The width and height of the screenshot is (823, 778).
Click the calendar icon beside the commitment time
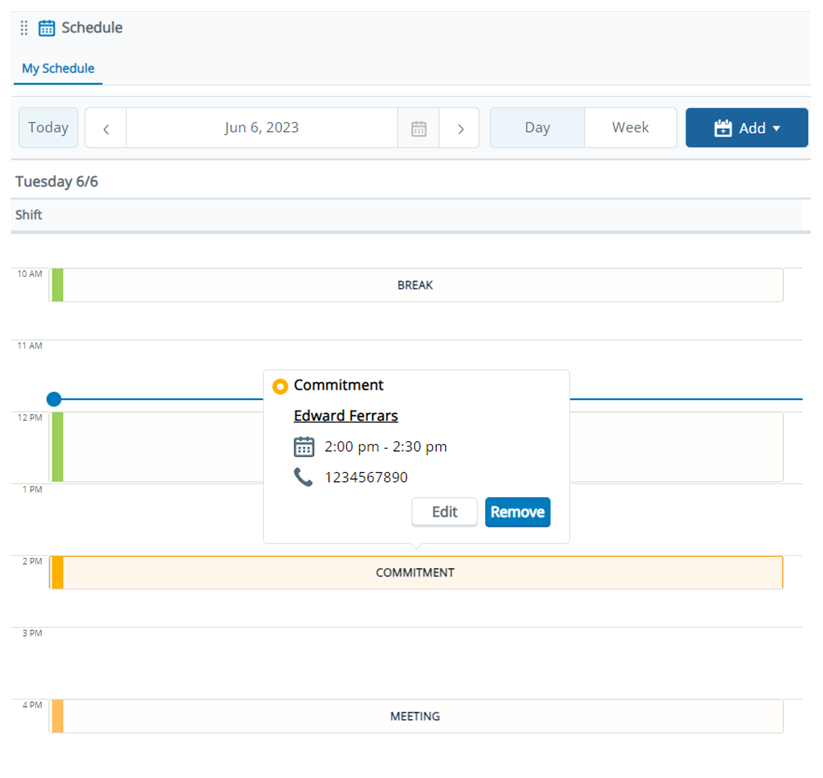(x=303, y=446)
